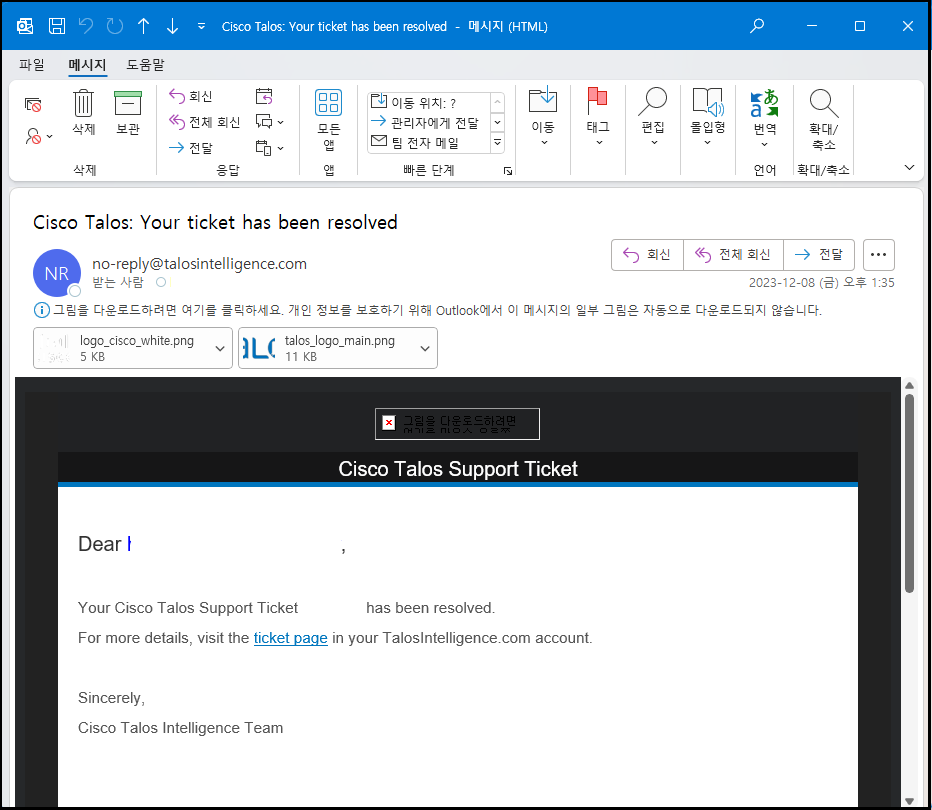Click the info bar to download pictures
Screen dimensions: 932x810
428,310
